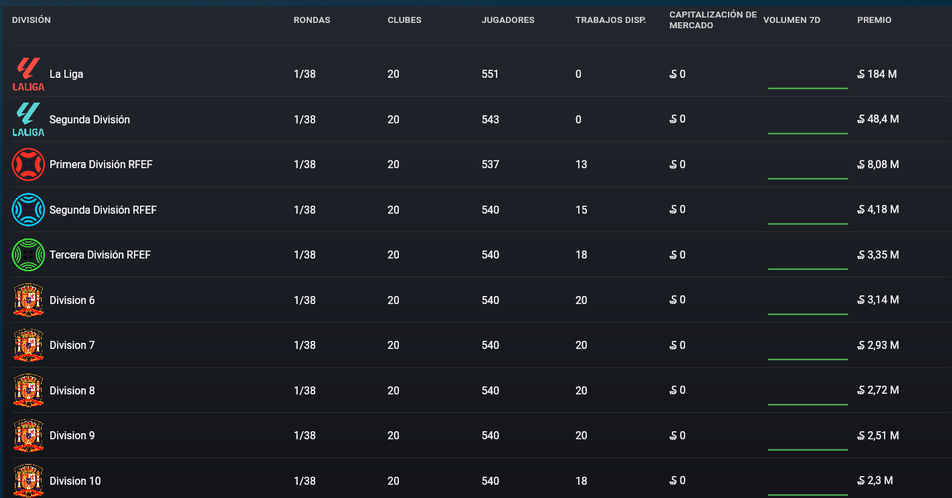Sort by the Volumen 7D header

pyautogui.click(x=792, y=20)
